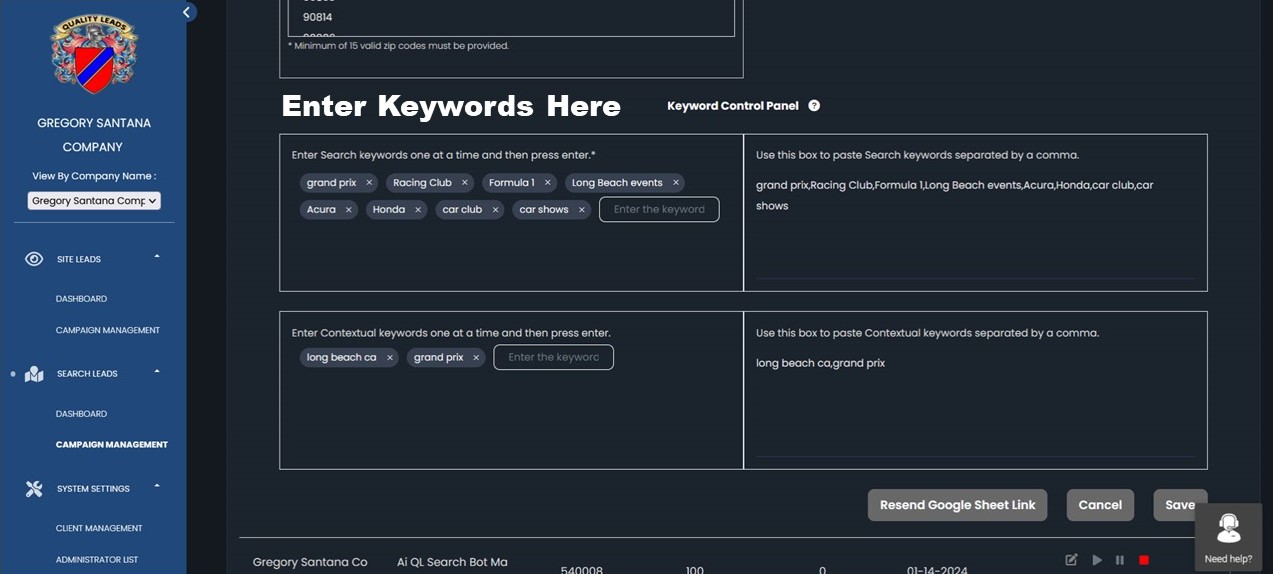This screenshot has height=574, width=1273.
Task: Stop the campaign using the red square
Action: coord(1144,560)
